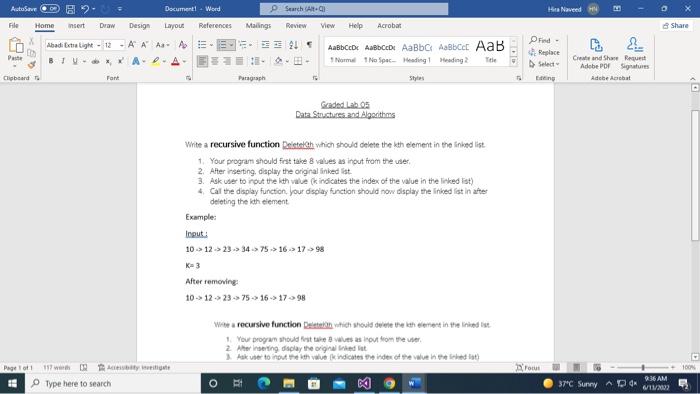The image size is (700, 394).
Task: Center align the paragraph
Action: coord(215,61)
